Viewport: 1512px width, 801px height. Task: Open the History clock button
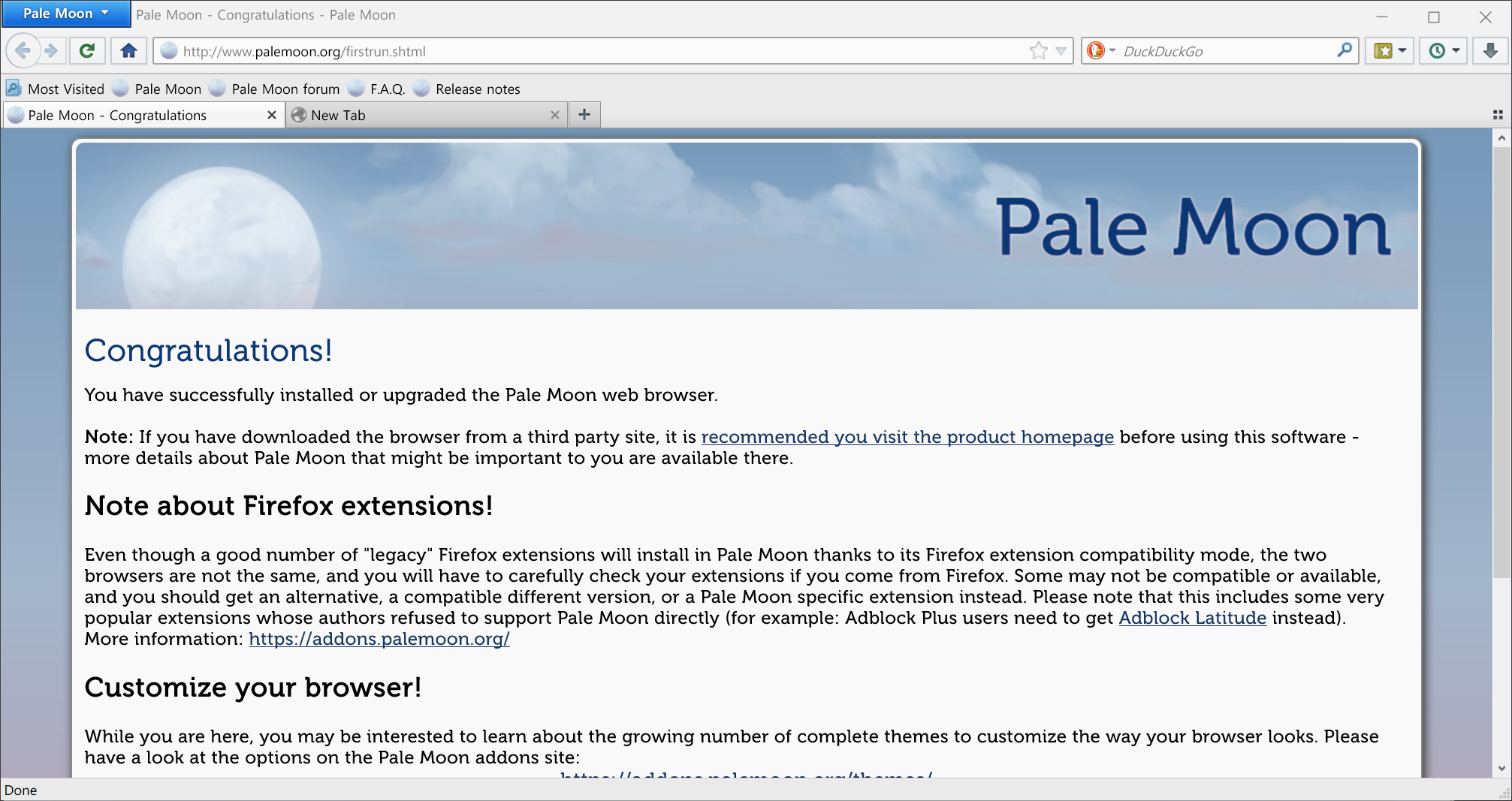pos(1444,51)
